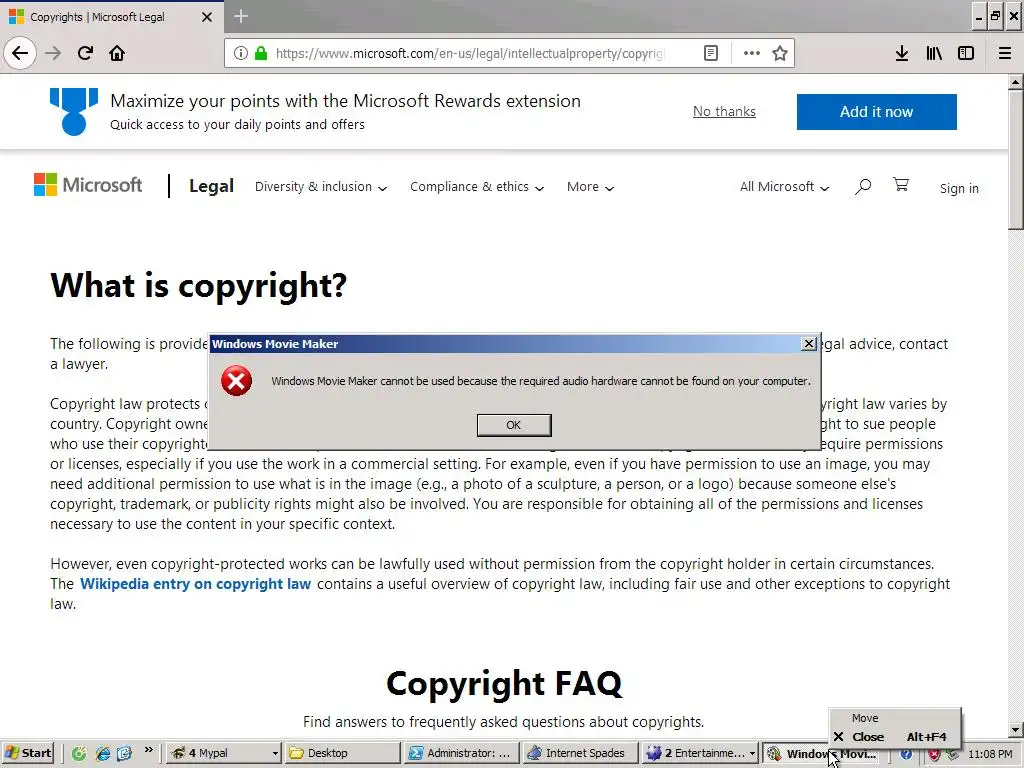
Task: Expand the All Microsoft menu
Action: tap(784, 187)
